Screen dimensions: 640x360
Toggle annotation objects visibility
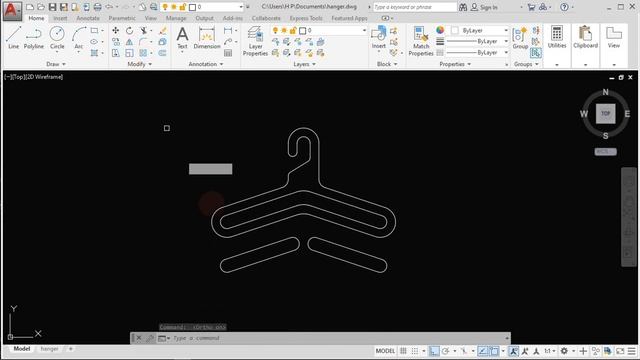(x=513, y=351)
